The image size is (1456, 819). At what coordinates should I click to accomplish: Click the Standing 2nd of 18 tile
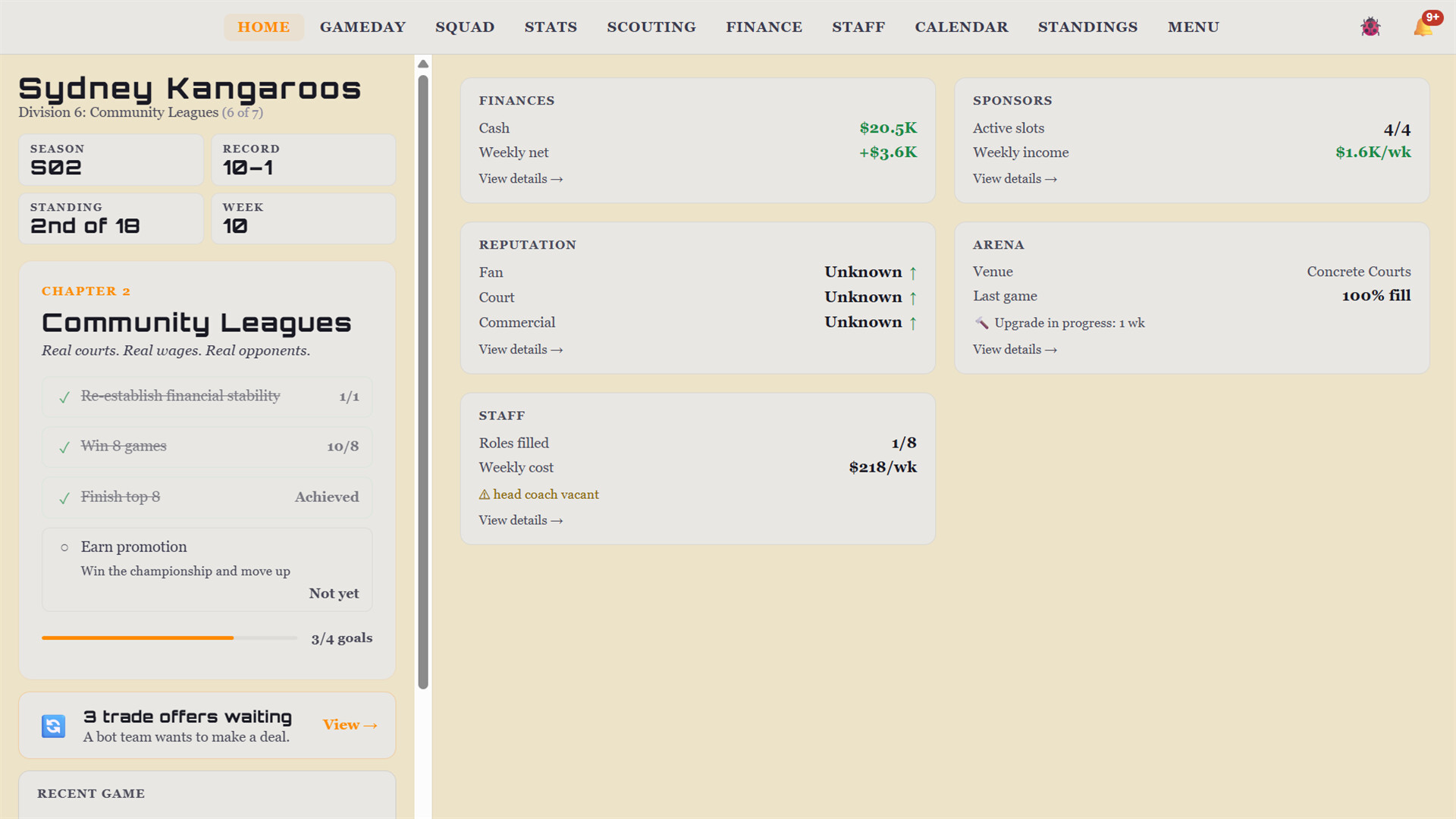[111, 219]
